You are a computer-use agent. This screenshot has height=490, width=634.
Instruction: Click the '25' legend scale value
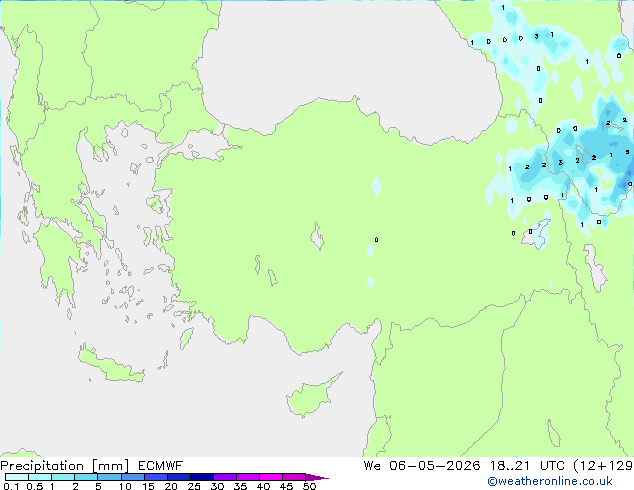pyautogui.click(x=194, y=486)
